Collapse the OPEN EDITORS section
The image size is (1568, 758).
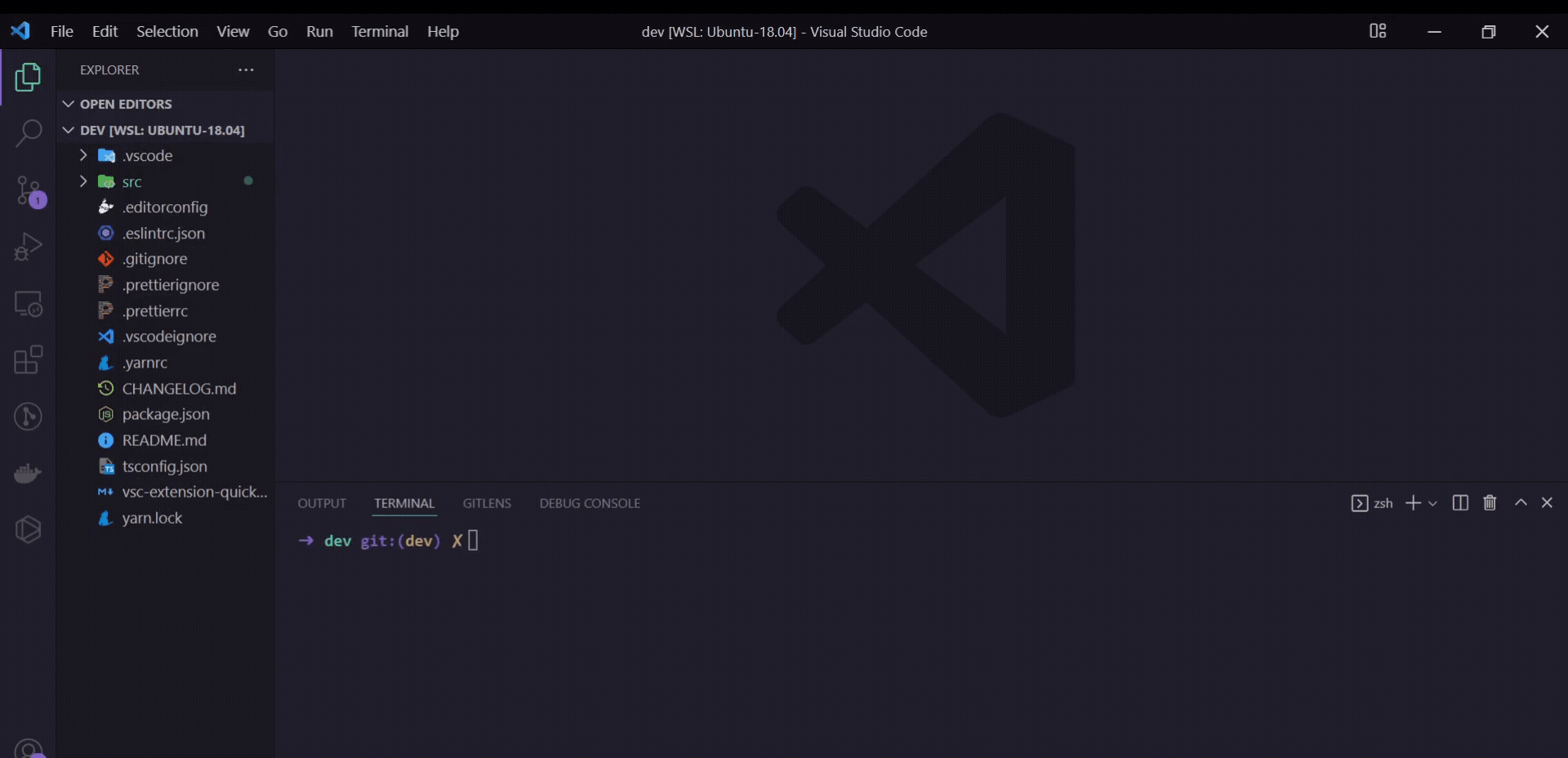pos(67,104)
